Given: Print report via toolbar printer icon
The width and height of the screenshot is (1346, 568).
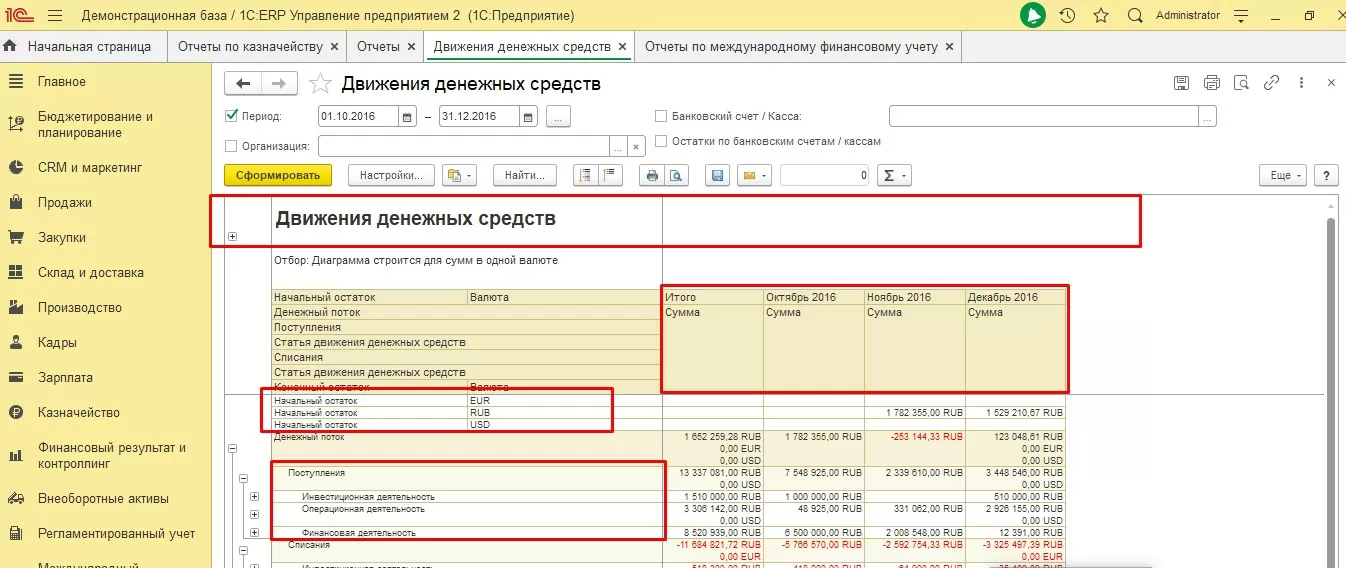Looking at the screenshot, I should click(653, 175).
